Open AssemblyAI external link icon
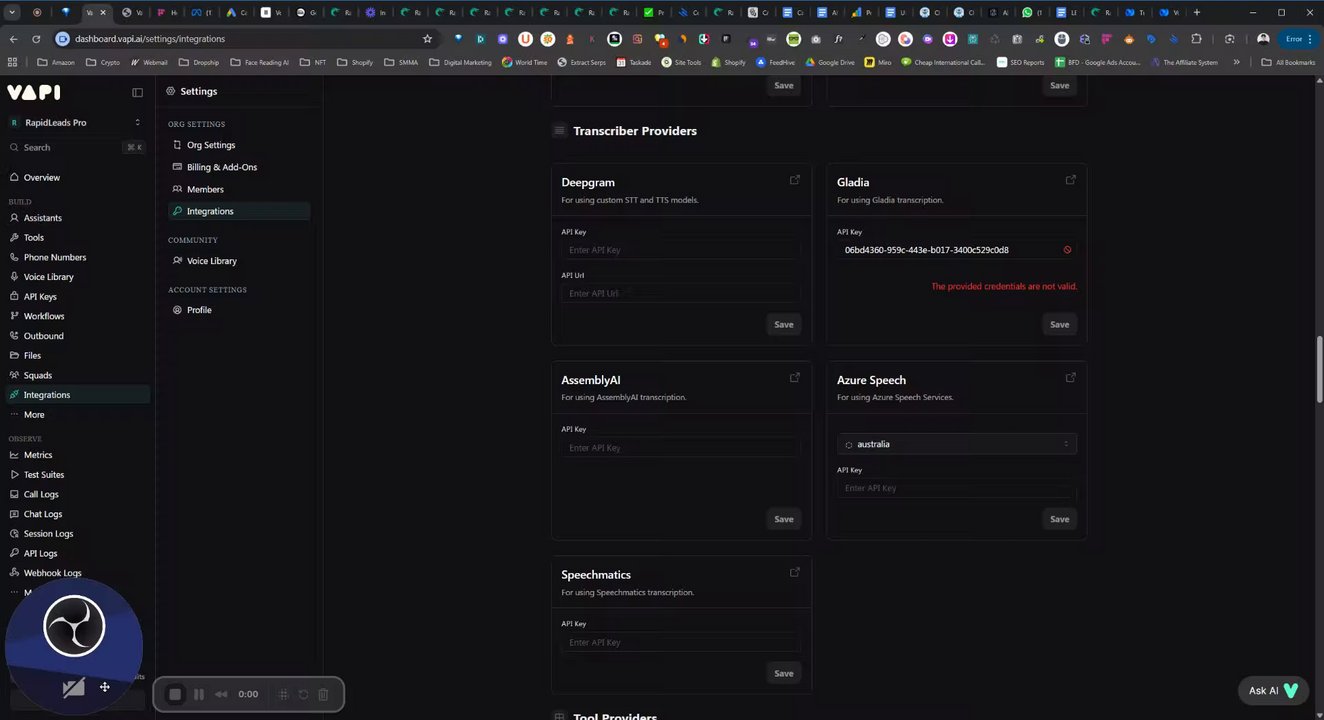The image size is (1324, 720). click(795, 378)
